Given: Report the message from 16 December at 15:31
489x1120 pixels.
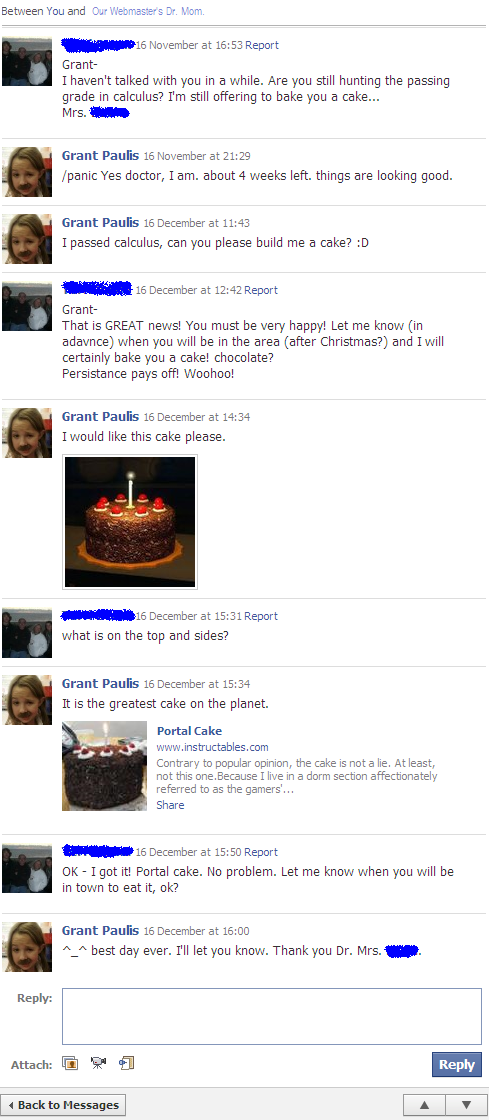Looking at the screenshot, I should (261, 616).
